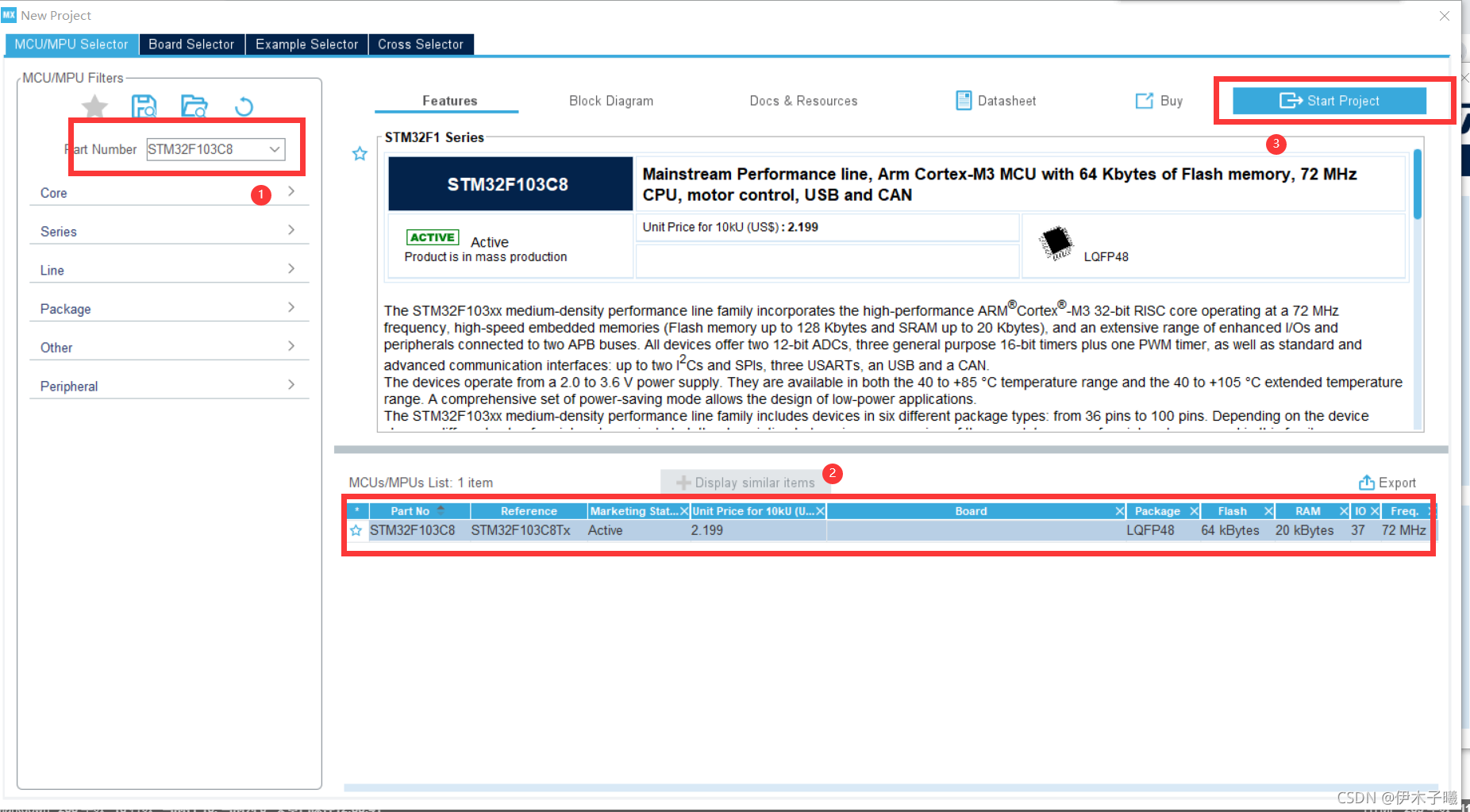
Task: Click the Part Number input field
Action: [206, 149]
